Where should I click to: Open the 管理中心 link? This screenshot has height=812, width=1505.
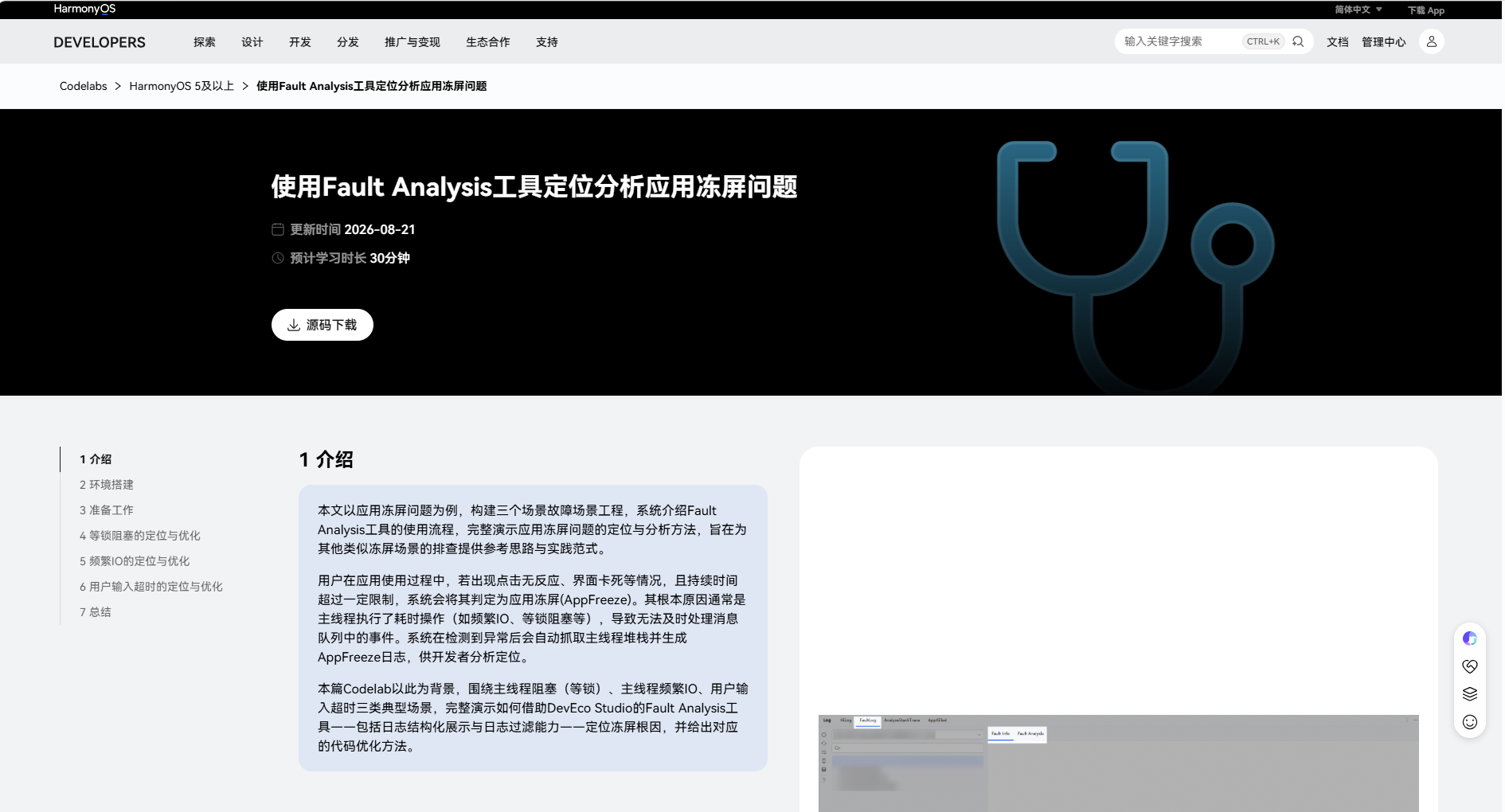coord(1384,42)
